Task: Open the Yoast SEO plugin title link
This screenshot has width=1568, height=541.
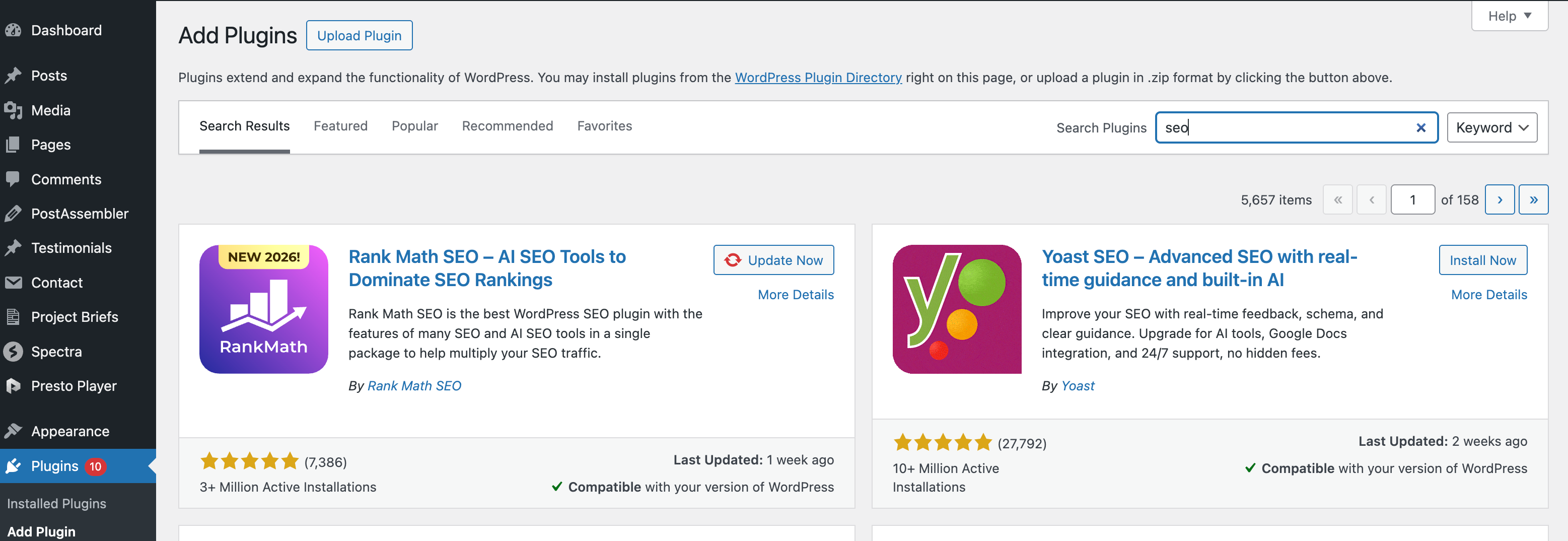Action: coord(1199,268)
